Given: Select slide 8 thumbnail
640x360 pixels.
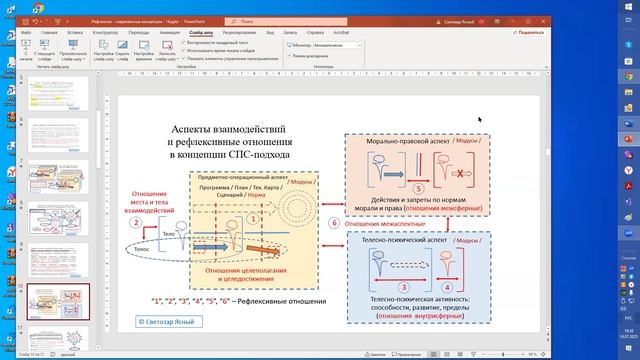Looking at the screenshot, I should 58,218.
